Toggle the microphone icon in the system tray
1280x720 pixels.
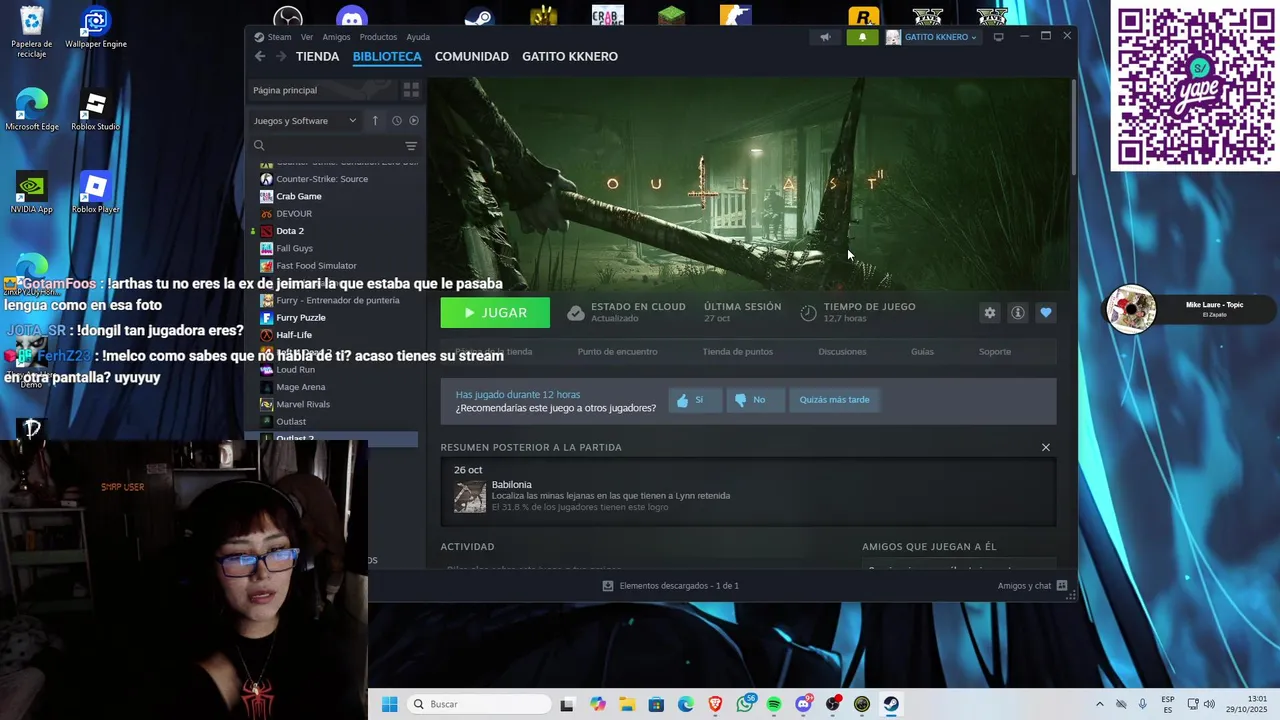[1143, 704]
